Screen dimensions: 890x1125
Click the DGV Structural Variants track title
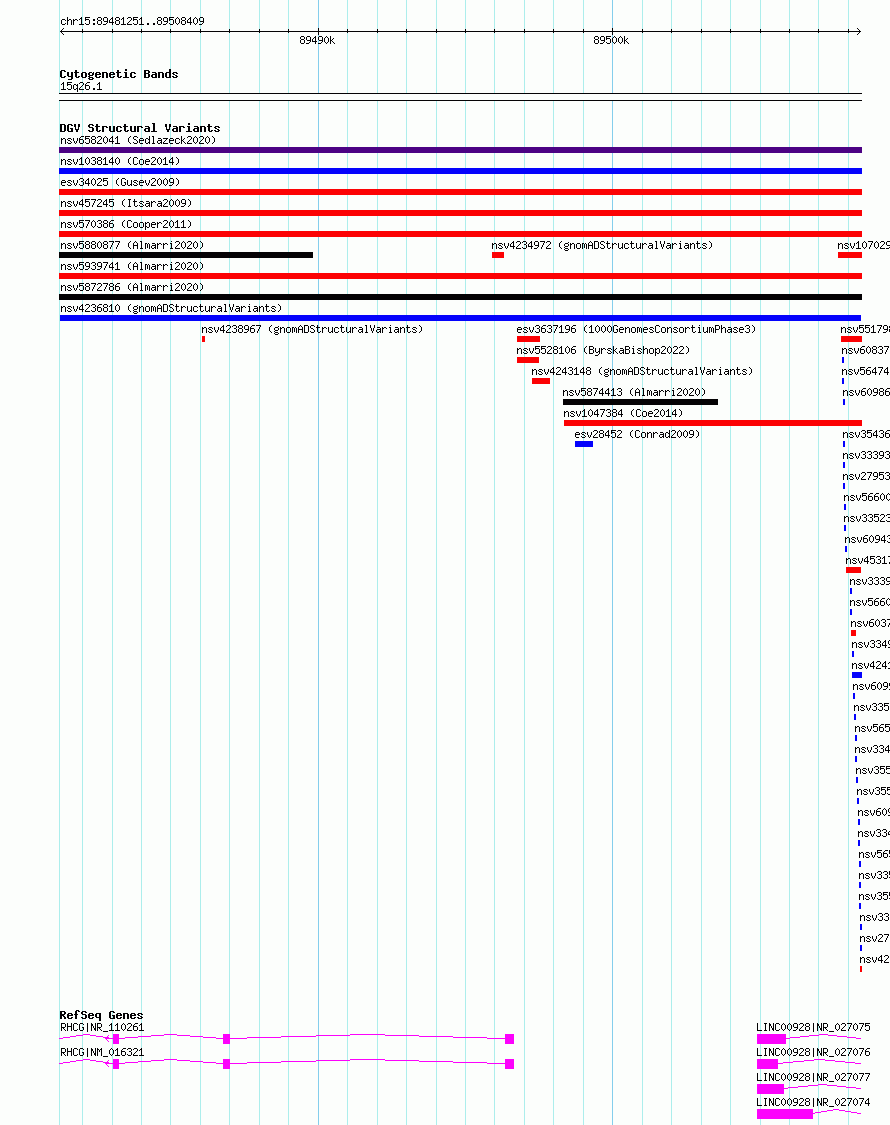(x=140, y=128)
